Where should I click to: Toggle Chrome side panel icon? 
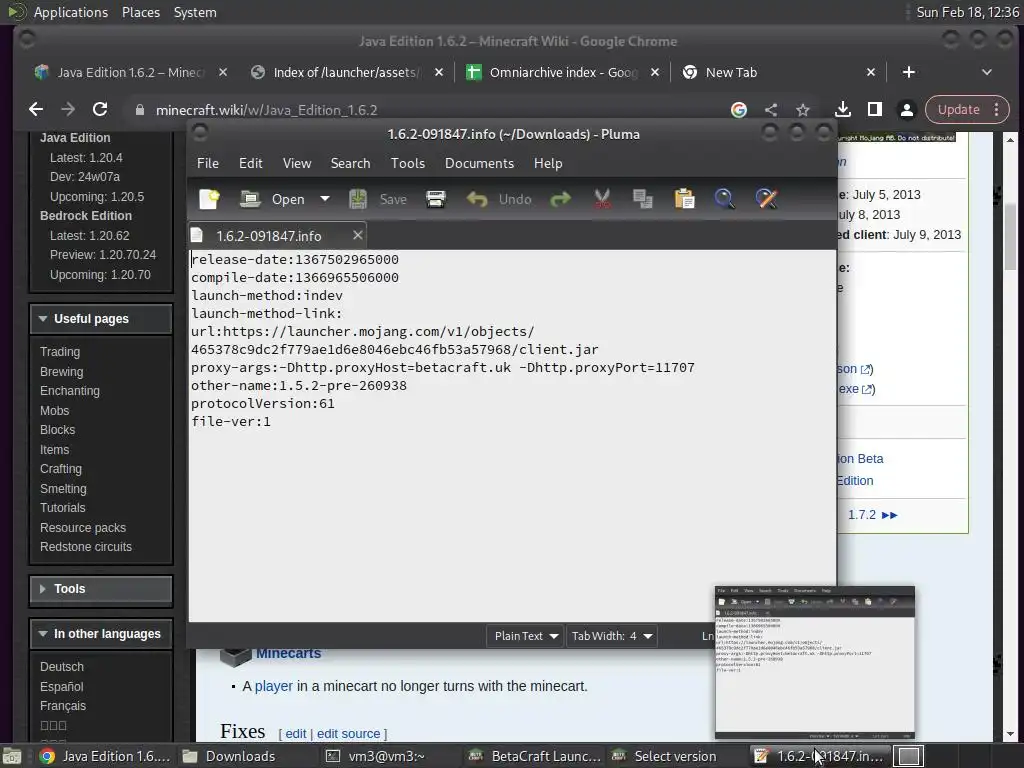point(874,110)
